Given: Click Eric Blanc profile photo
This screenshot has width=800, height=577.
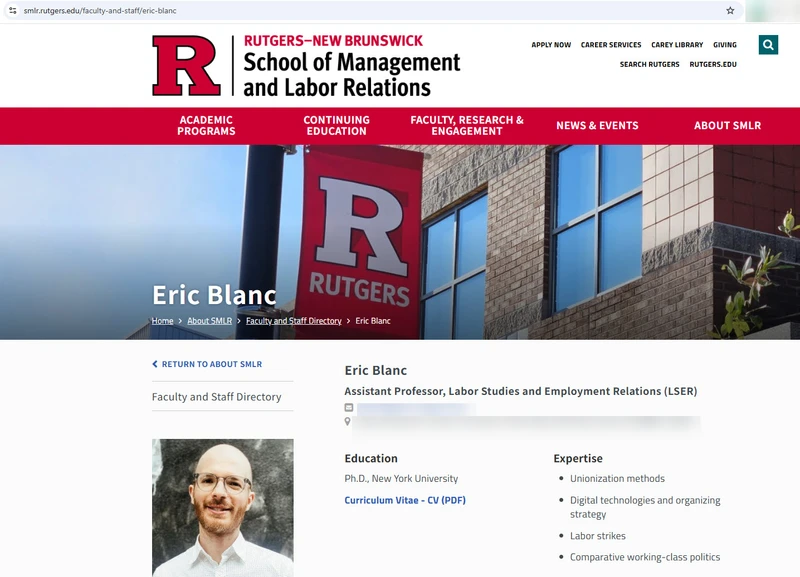Looking at the screenshot, I should (222, 508).
